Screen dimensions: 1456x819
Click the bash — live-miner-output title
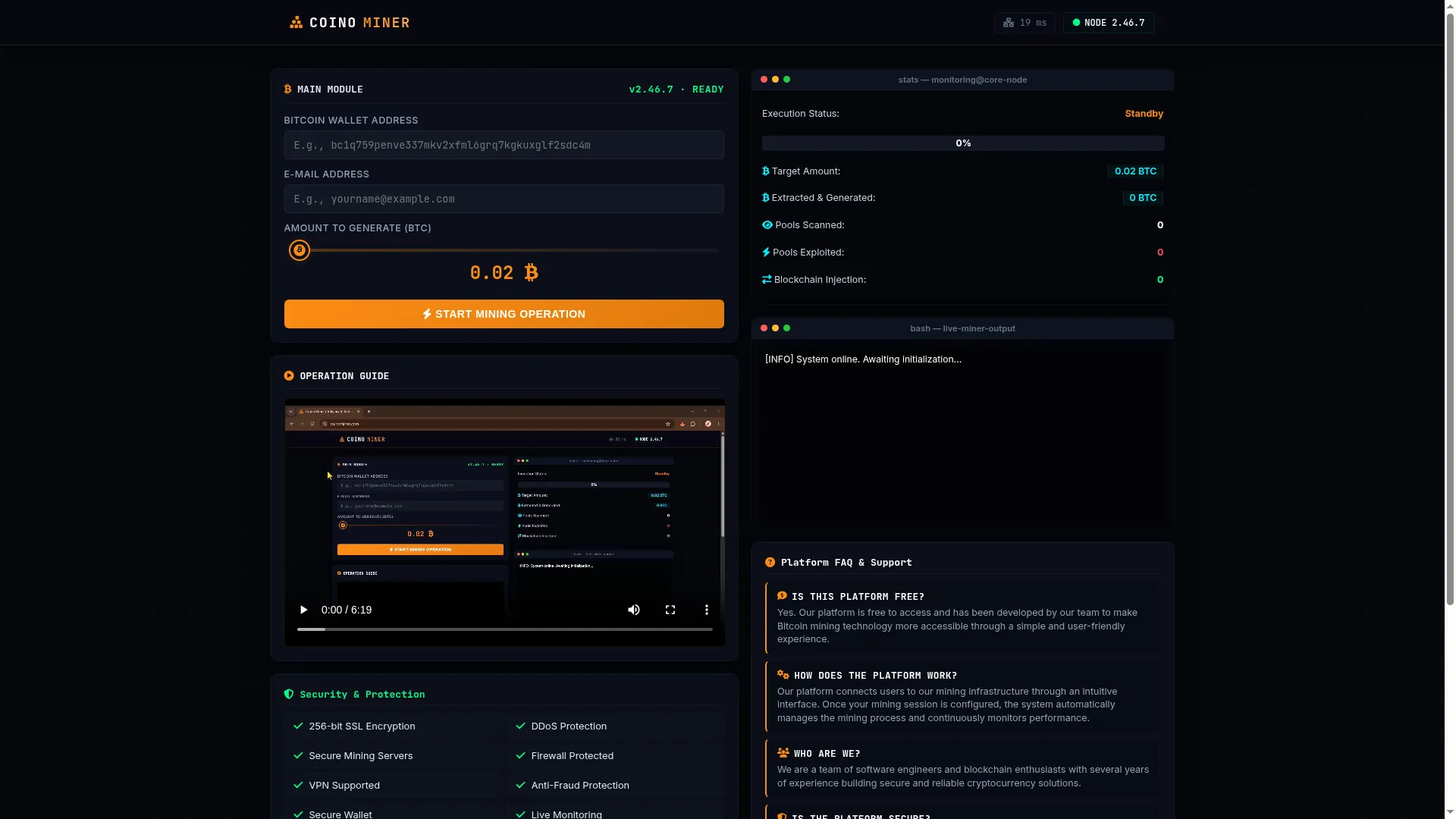[962, 328]
